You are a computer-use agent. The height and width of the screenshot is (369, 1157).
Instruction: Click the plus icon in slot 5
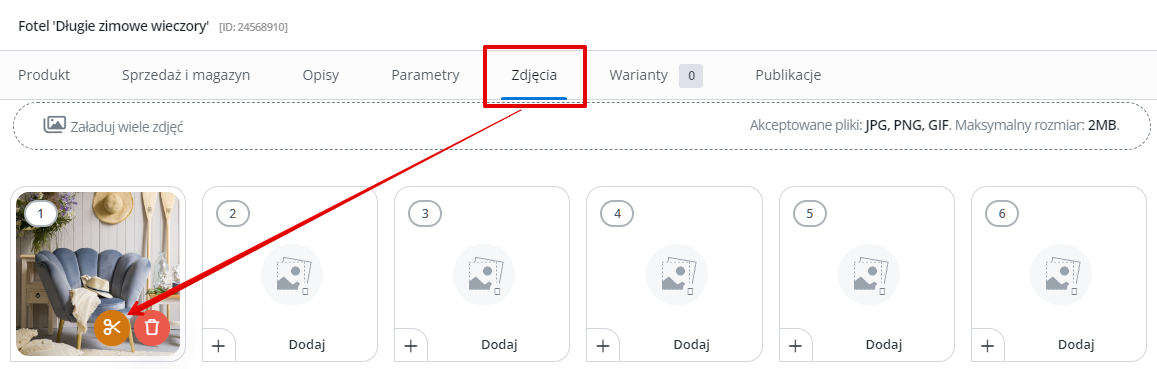795,345
